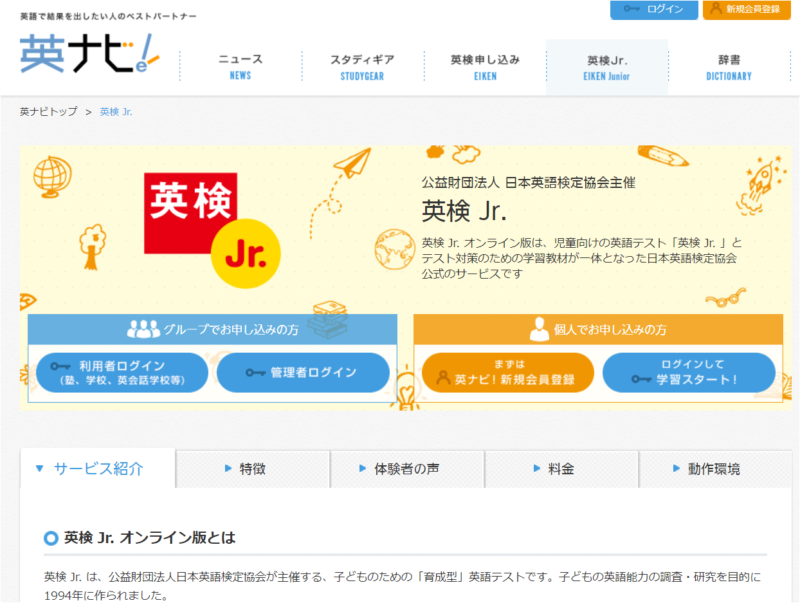800x603 pixels.
Task: Click the red 英検 Jr. logo image
Action: pyautogui.click(x=212, y=230)
